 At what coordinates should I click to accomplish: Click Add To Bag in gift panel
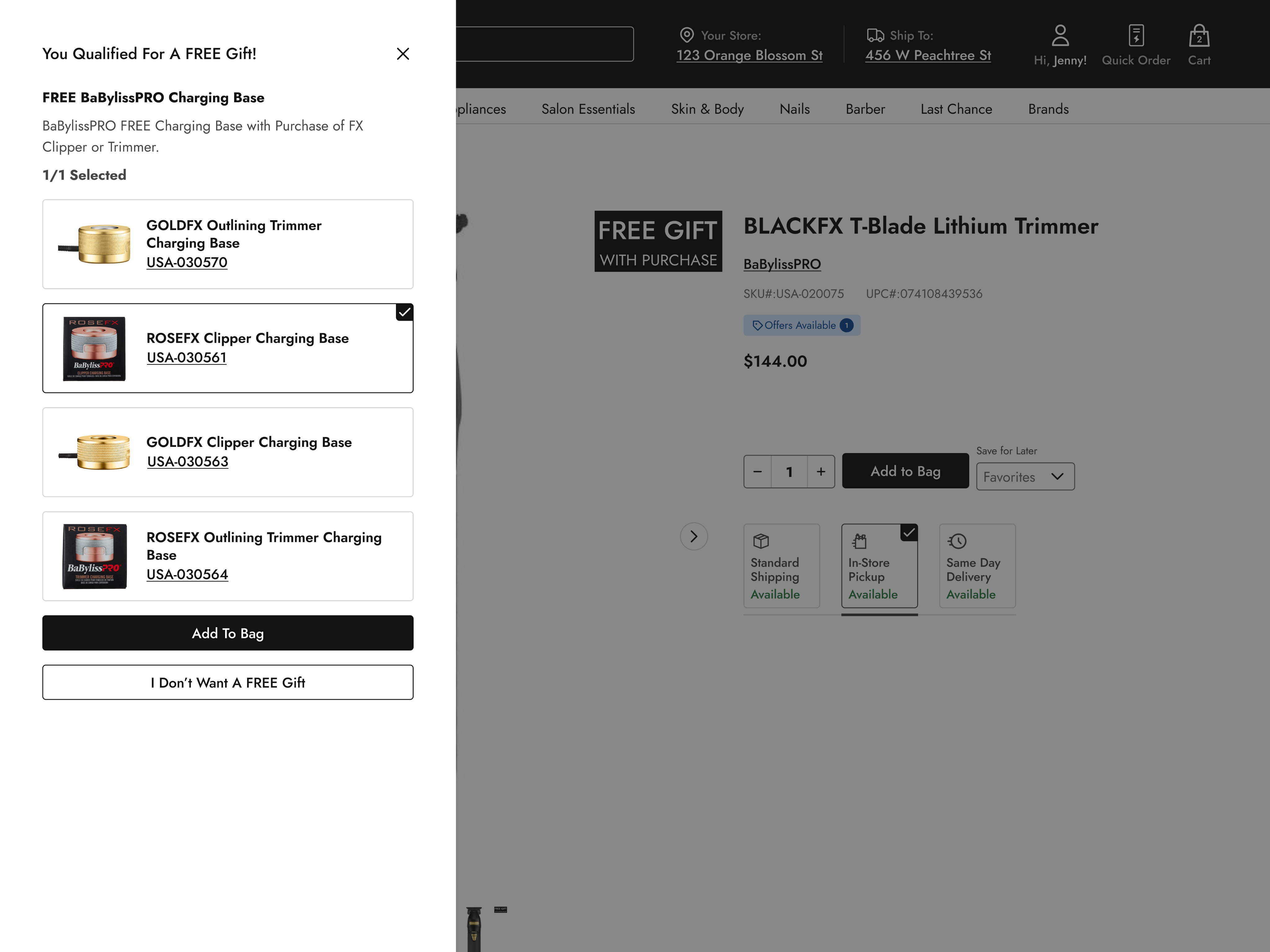[228, 633]
